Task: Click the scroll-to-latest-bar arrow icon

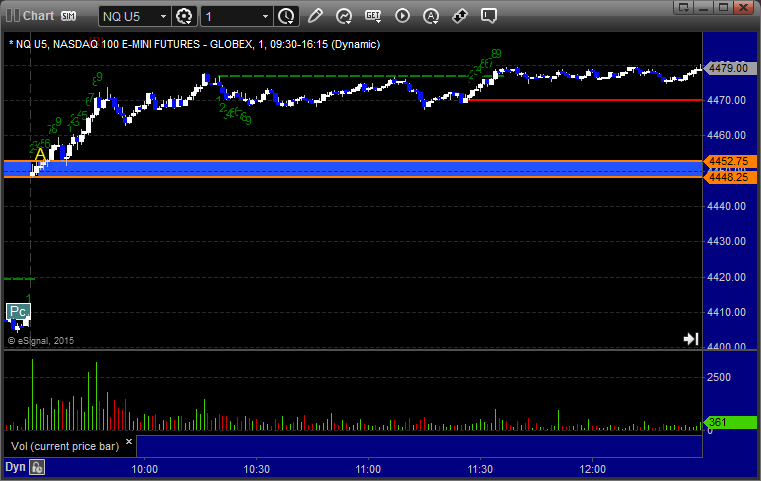Action: (x=691, y=339)
